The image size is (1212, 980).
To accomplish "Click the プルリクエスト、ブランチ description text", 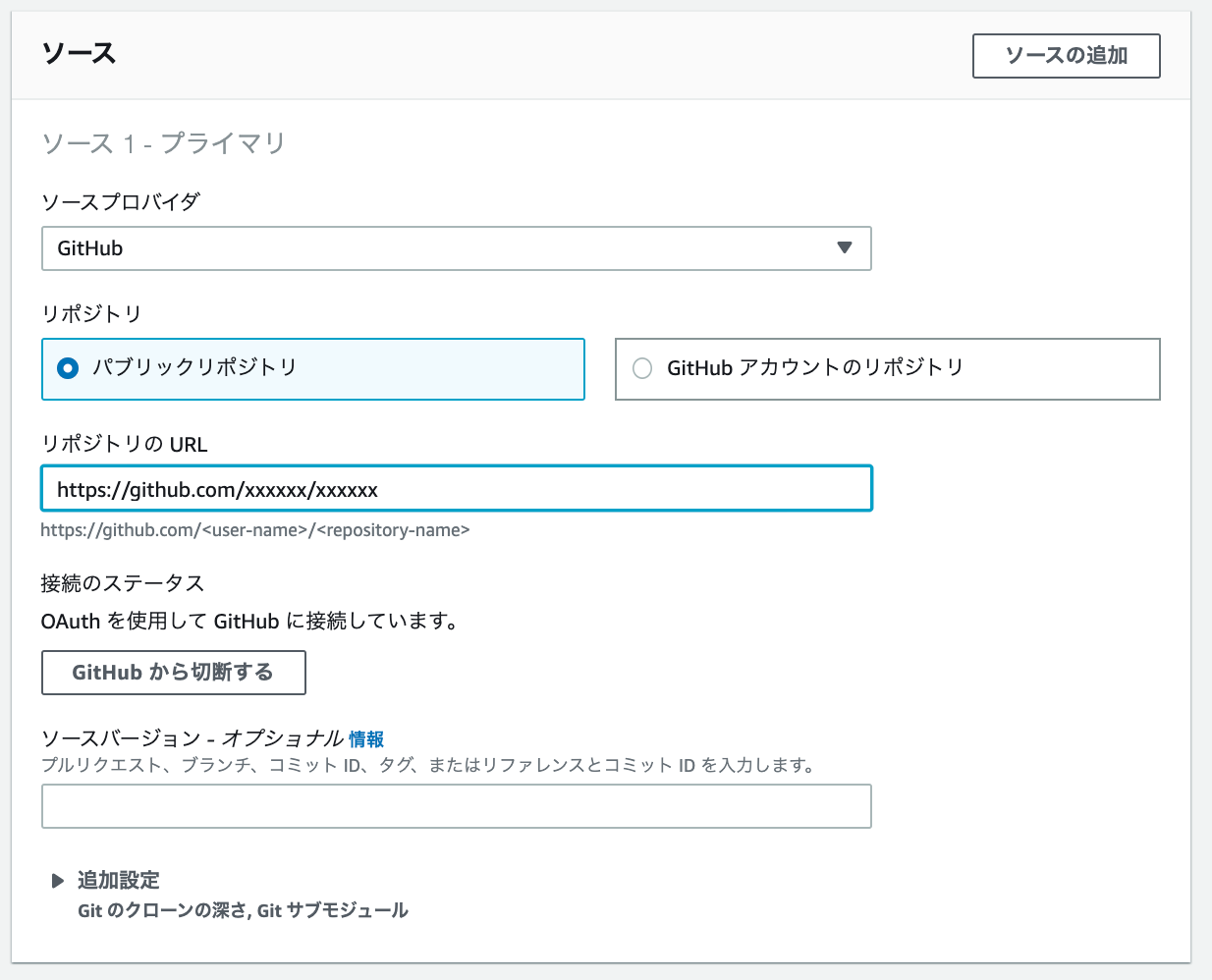I will pos(428,765).
